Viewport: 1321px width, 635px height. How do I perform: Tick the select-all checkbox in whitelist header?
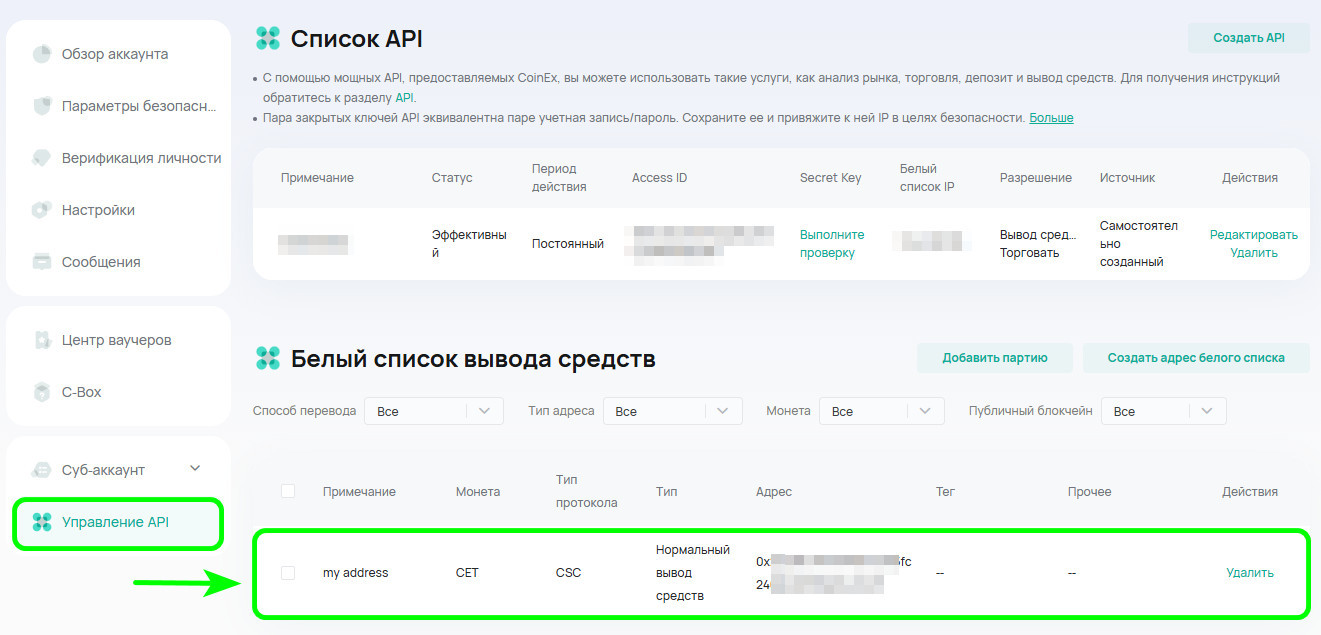point(288,491)
